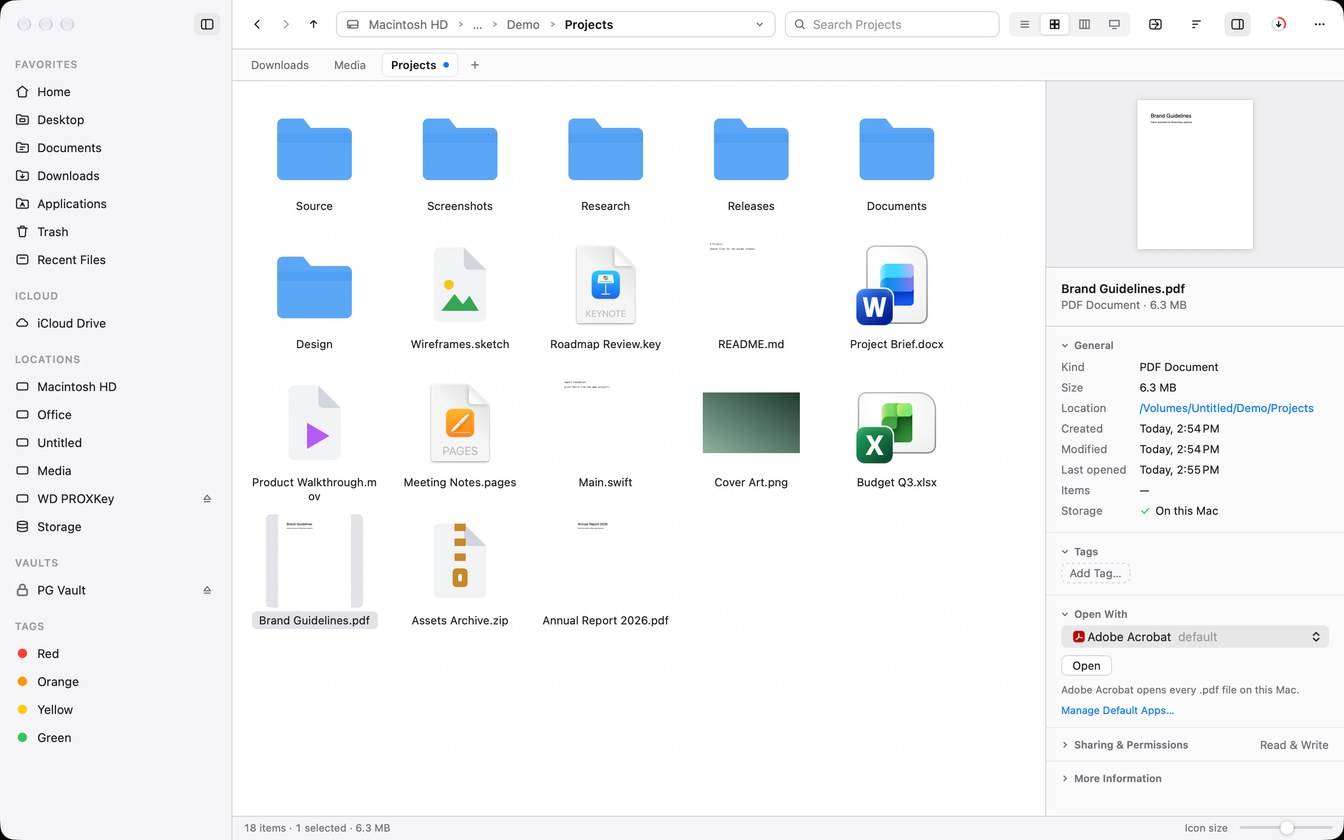Collapse the Open With section
1344x840 pixels.
[1065, 614]
